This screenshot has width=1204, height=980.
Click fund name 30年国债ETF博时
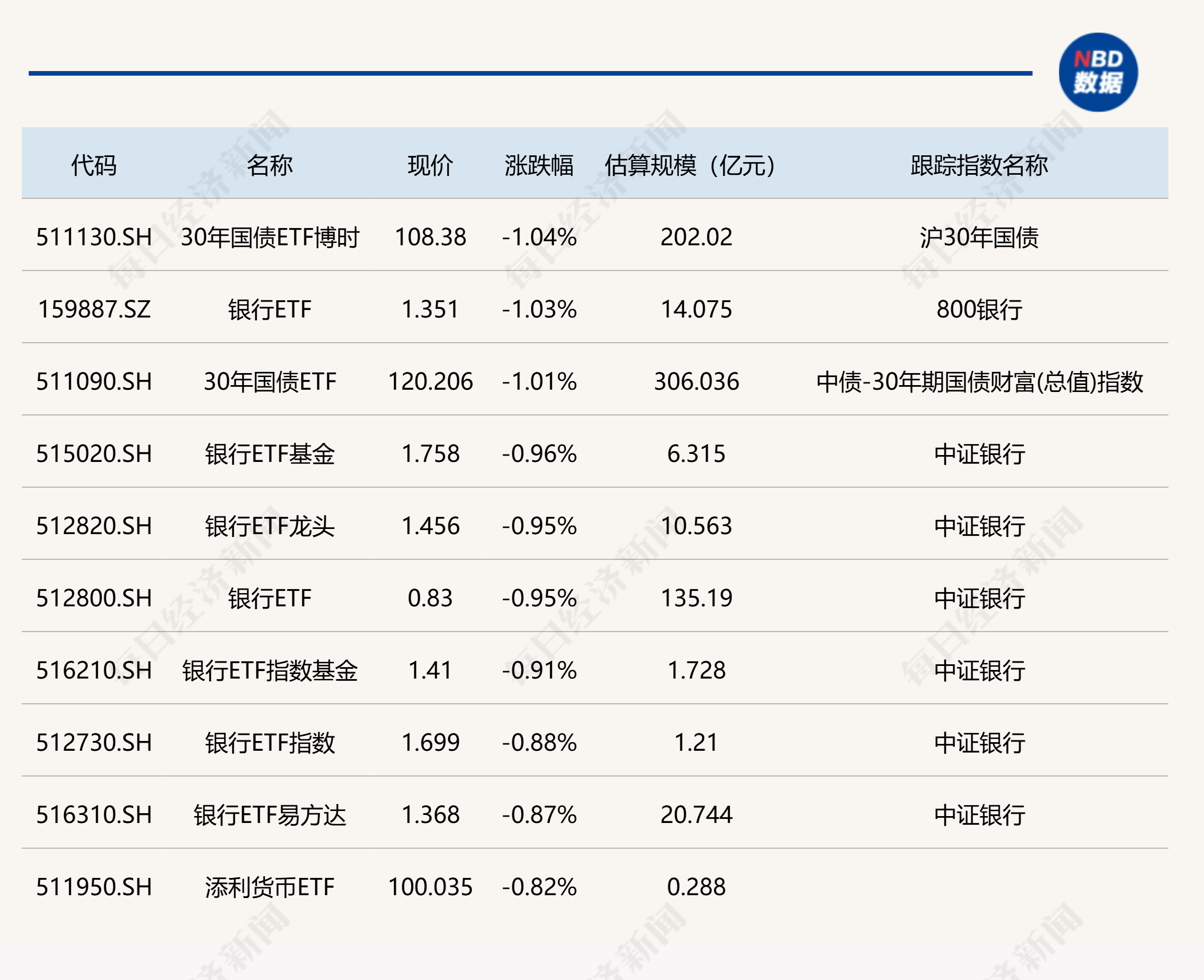click(269, 237)
